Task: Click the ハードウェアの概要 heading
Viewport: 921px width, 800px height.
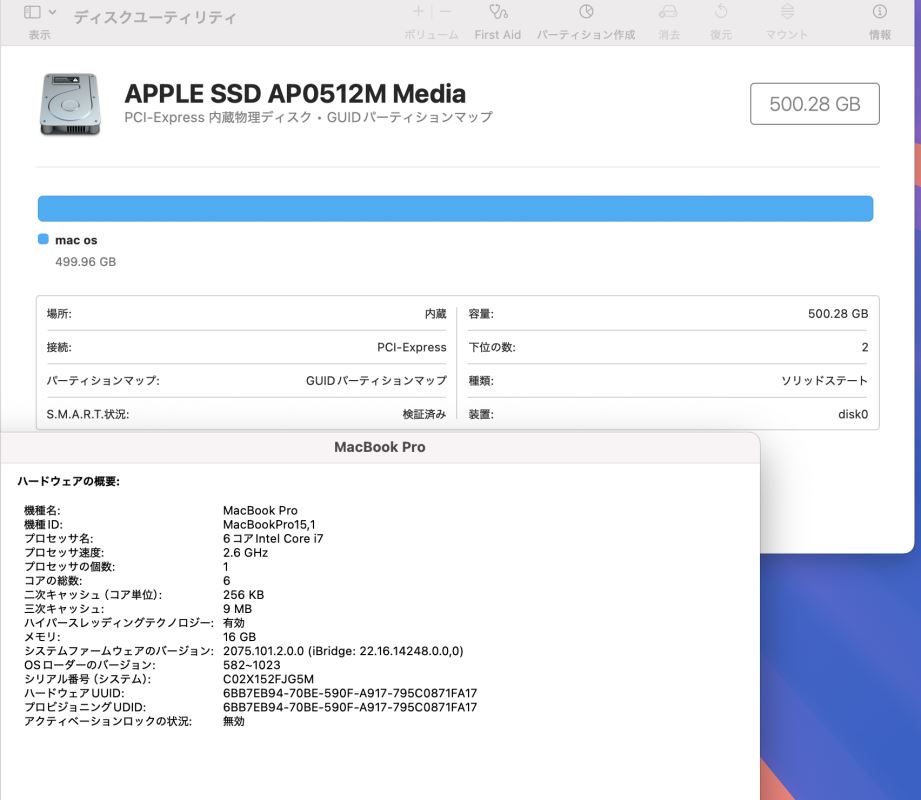Action: click(69, 482)
